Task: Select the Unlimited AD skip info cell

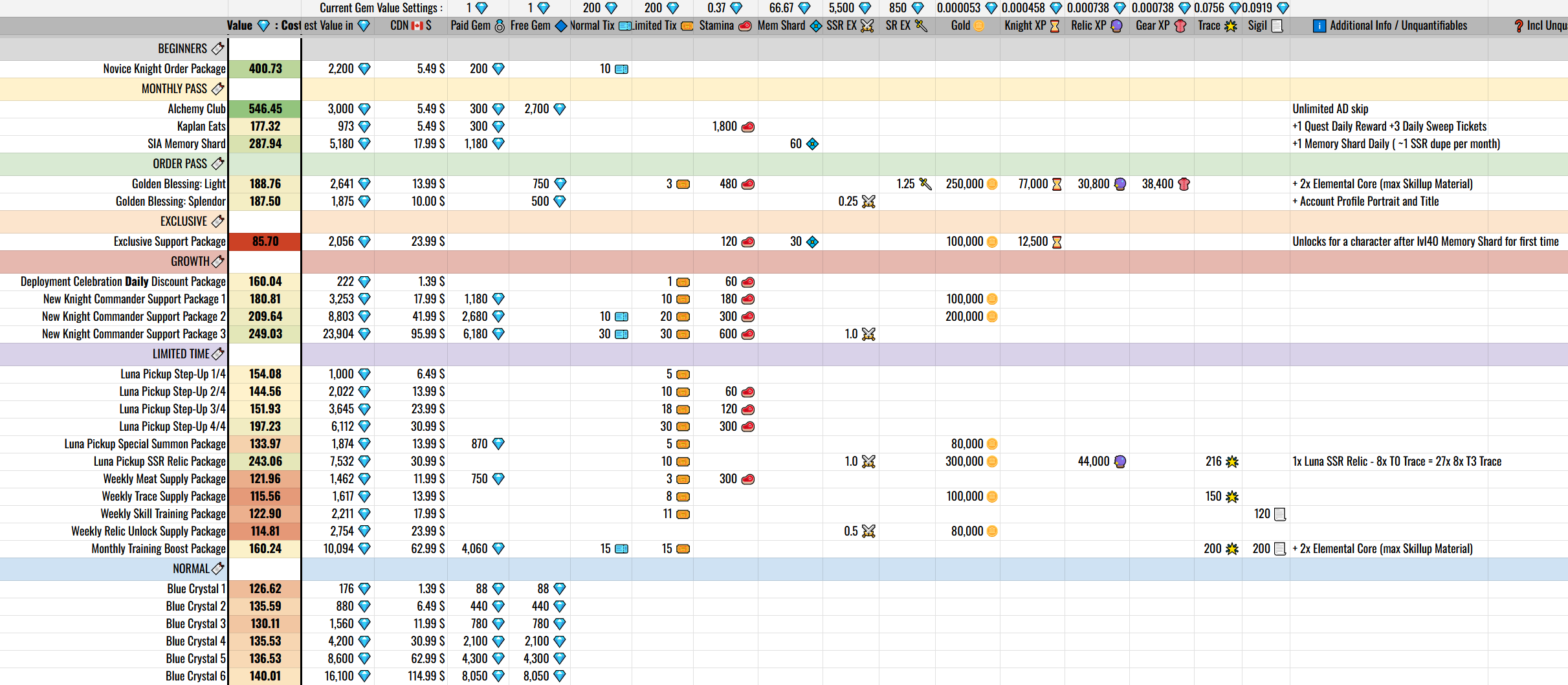Action: coord(1330,109)
